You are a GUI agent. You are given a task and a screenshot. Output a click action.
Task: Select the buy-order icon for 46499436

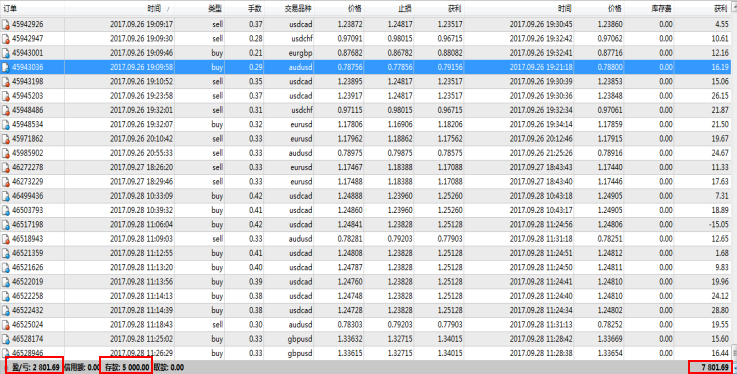click(6, 196)
